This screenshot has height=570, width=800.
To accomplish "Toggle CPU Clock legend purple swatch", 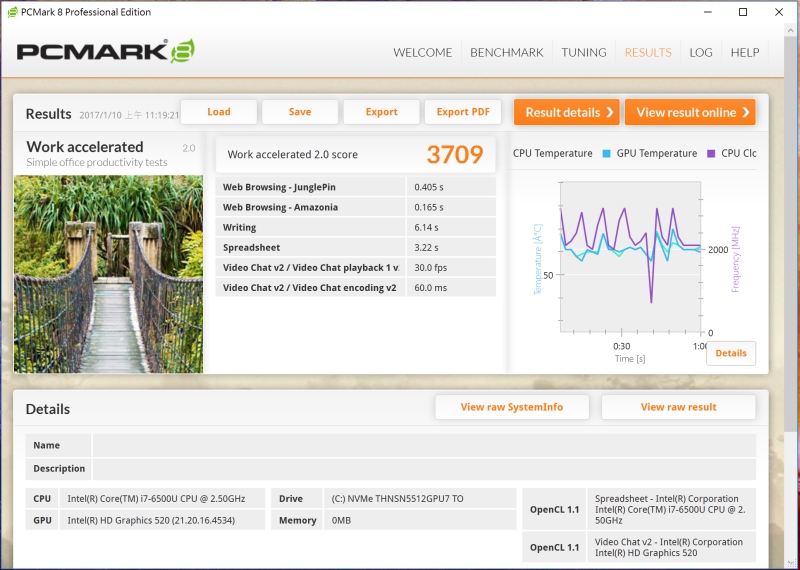I will [x=711, y=153].
